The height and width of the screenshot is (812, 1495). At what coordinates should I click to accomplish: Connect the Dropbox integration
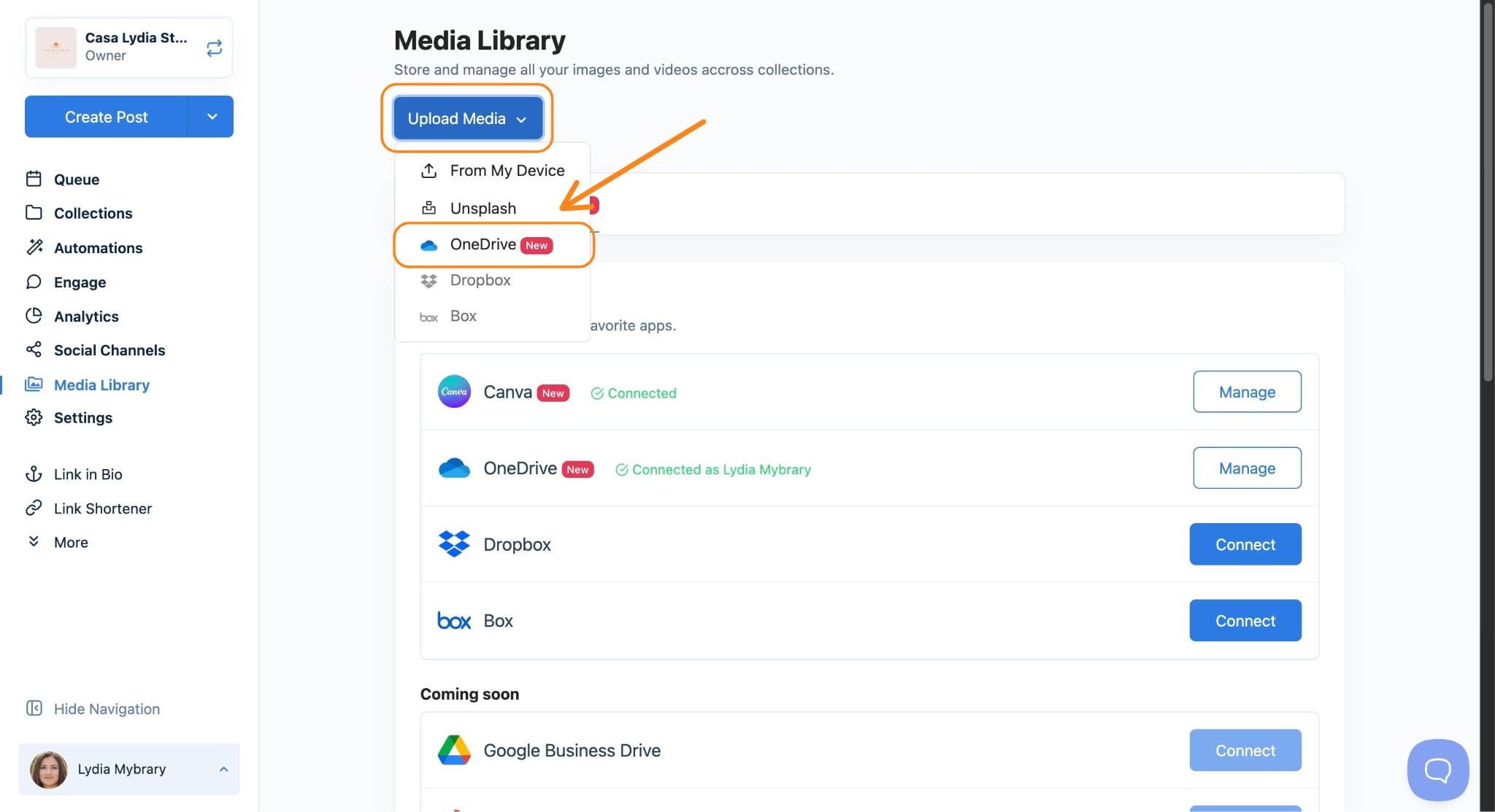coord(1245,544)
